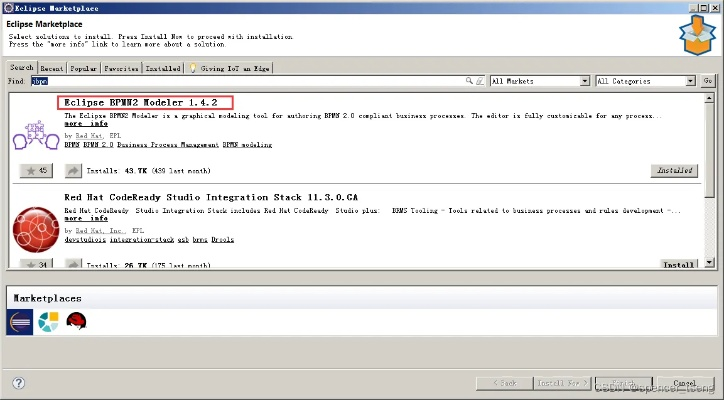Star the Eclipse BPMN2 Modeler entry
Screen dimensions: 724x400
point(36,171)
